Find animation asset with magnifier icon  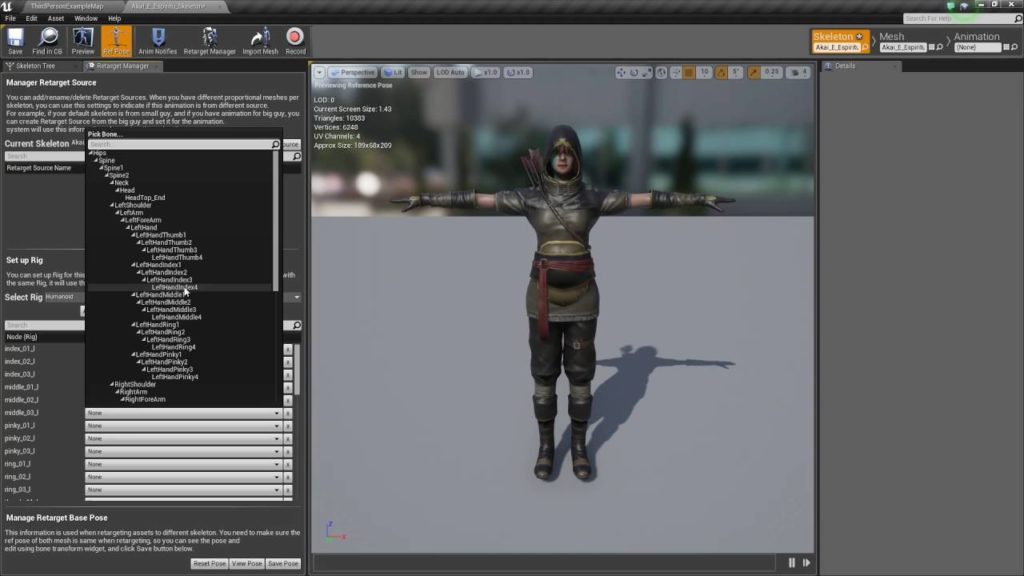click(x=1014, y=47)
